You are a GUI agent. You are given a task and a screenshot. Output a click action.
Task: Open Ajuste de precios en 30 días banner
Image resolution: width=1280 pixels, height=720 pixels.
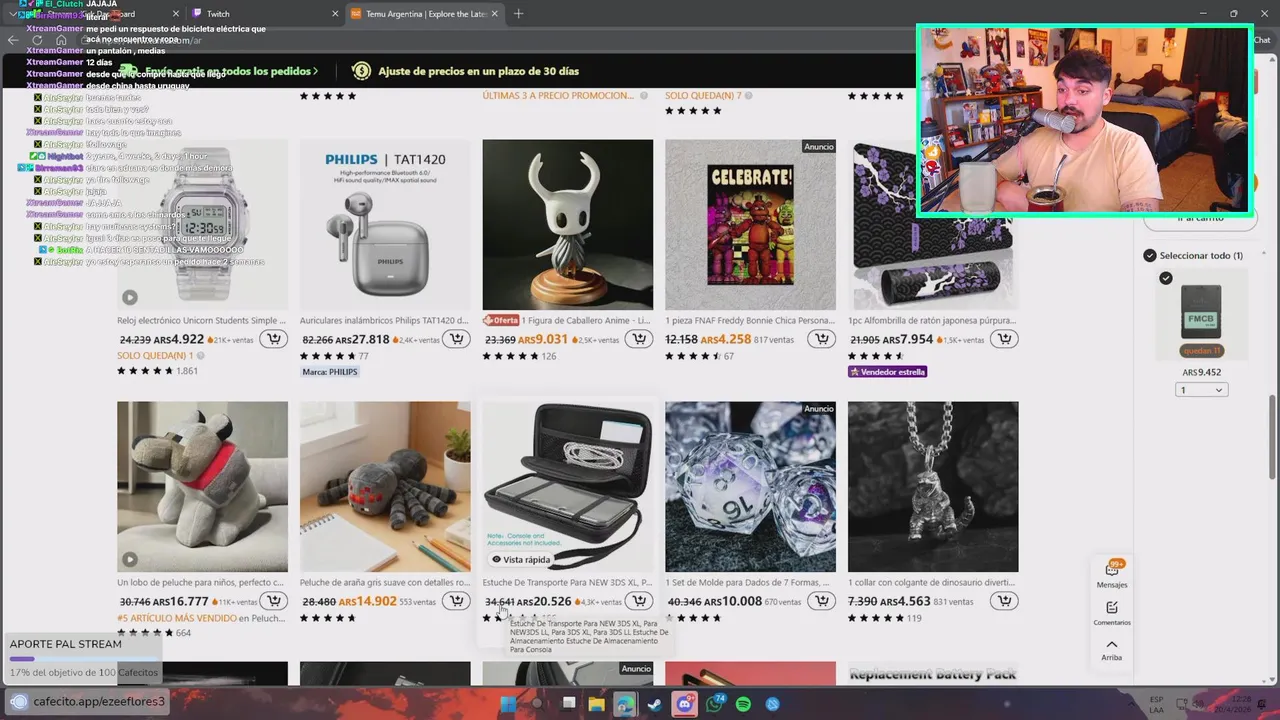point(466,71)
